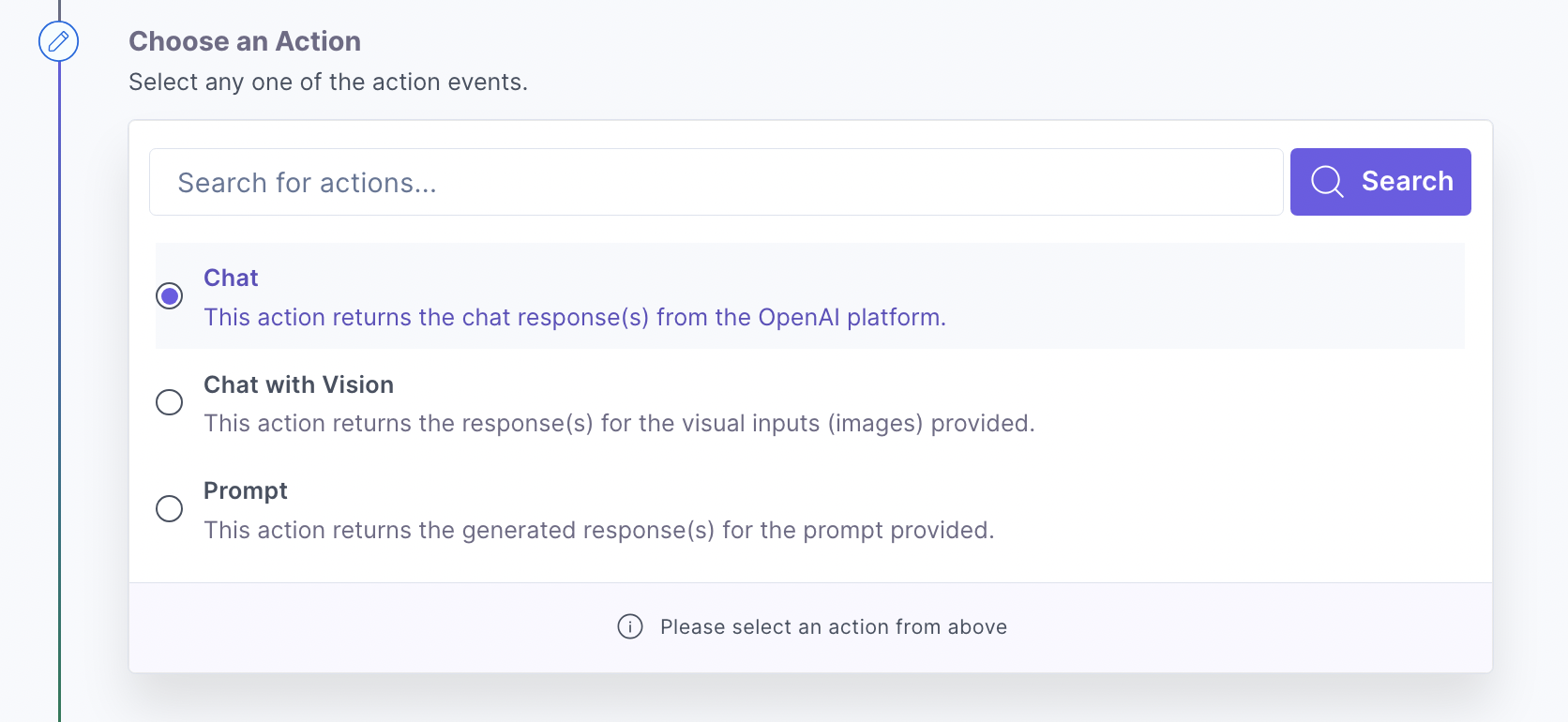Select the Prompt radio button

(170, 508)
